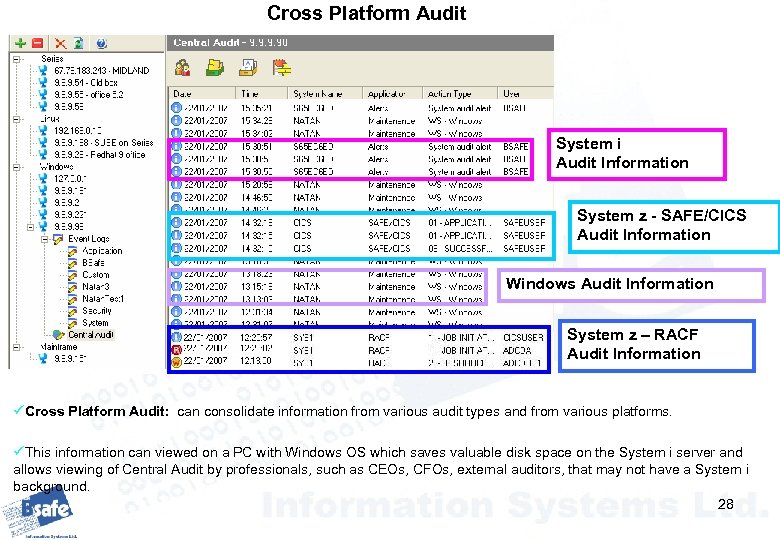Image resolution: width=780 pixels, height=540 pixels.
Task: Open the NatanTest1 event log
Action: tap(102, 298)
